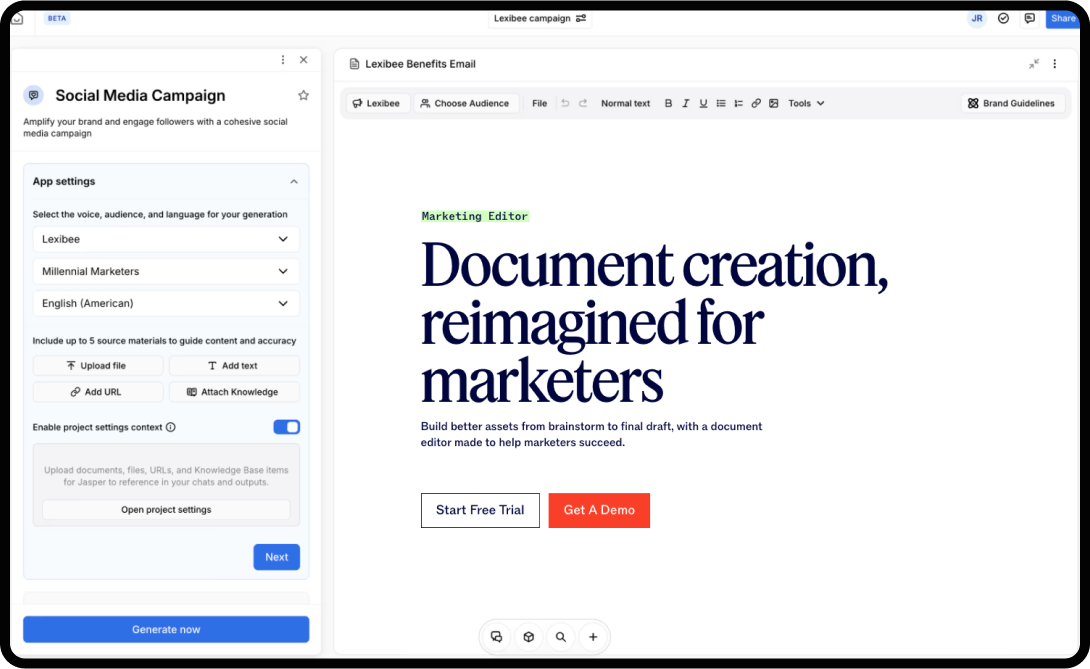This screenshot has height=669, width=1090.
Task: Click the Share button
Action: [x=1062, y=19]
